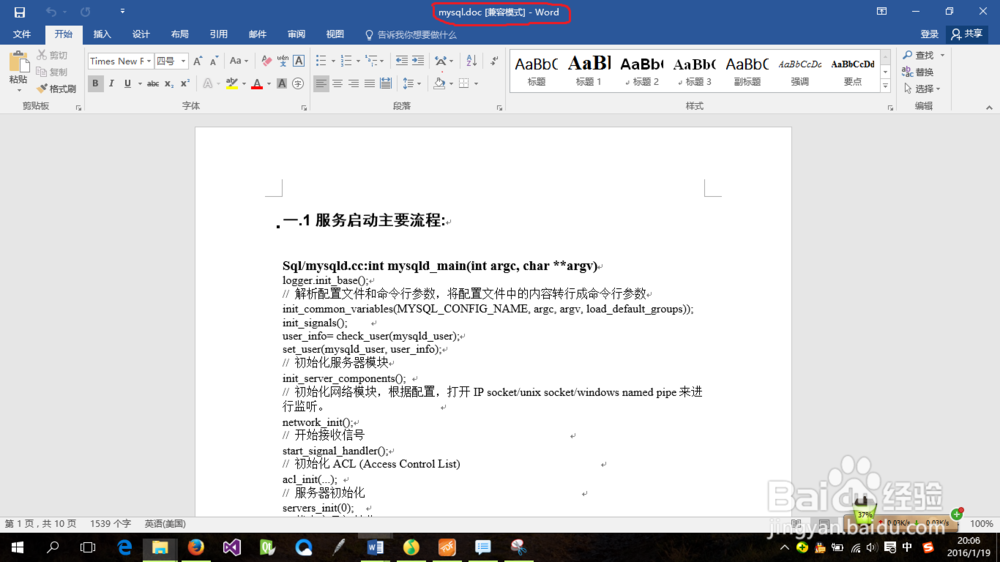
Task: Apply superscript x² formatting
Action: pyautogui.click(x=185, y=84)
